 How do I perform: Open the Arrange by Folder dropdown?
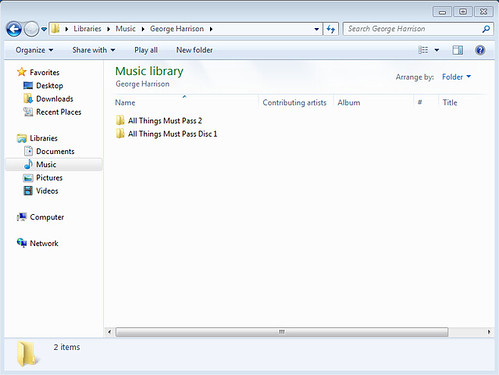(456, 77)
